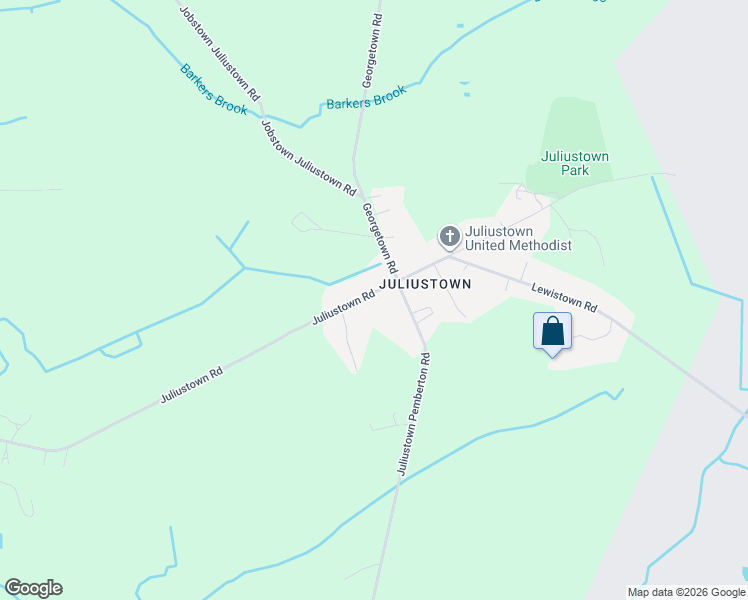Click the shopping bag map marker

(552, 334)
